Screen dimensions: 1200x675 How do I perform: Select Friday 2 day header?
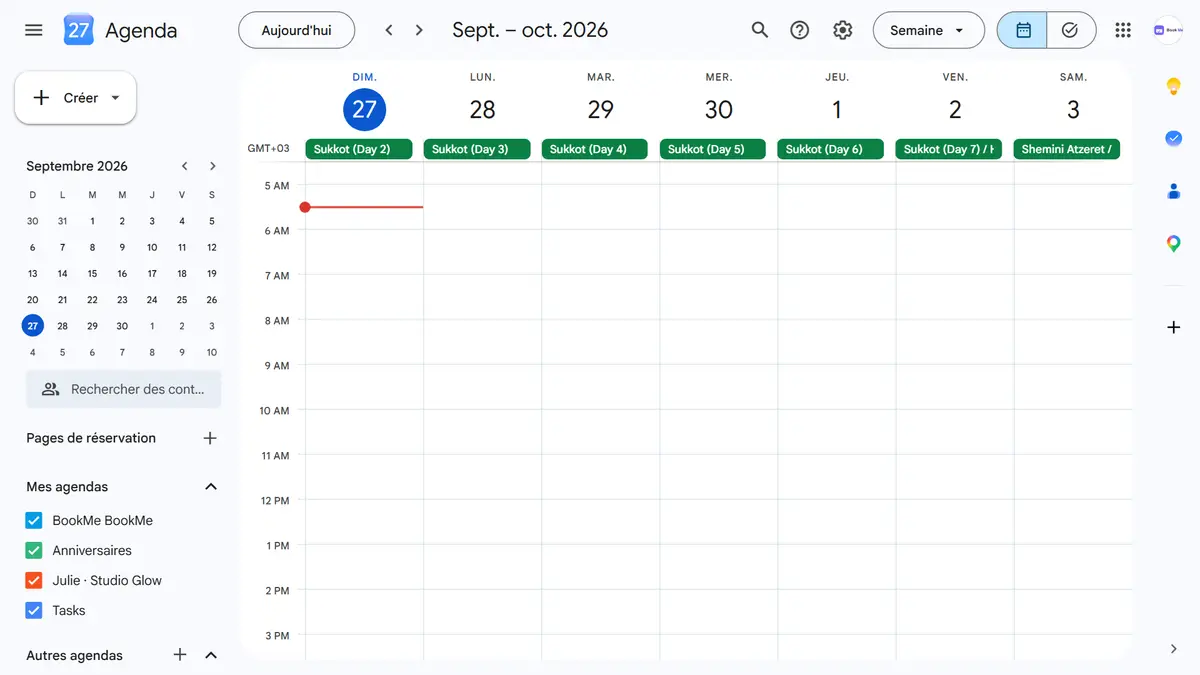pos(955,109)
